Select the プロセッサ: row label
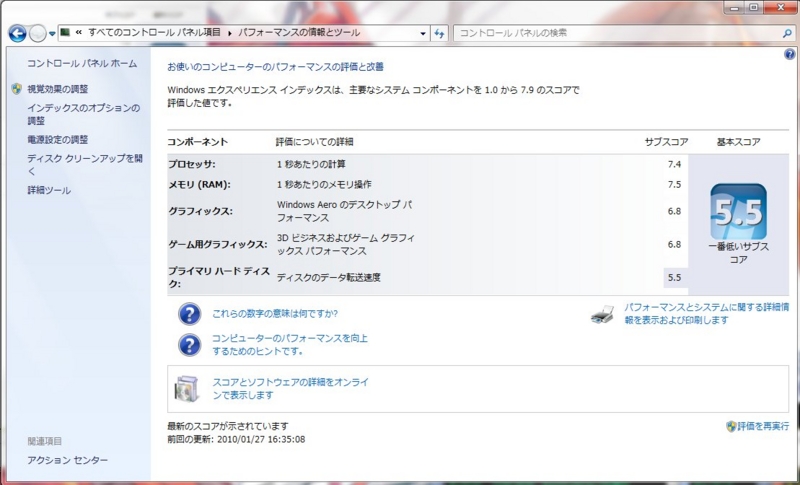Viewport: 800px width, 485px height. pyautogui.click(x=192, y=164)
